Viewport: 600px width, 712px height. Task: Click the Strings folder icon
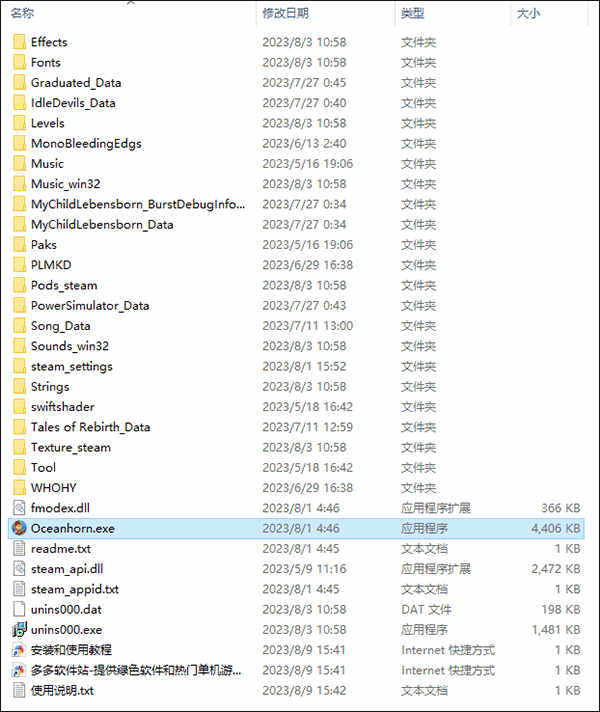tap(19, 386)
